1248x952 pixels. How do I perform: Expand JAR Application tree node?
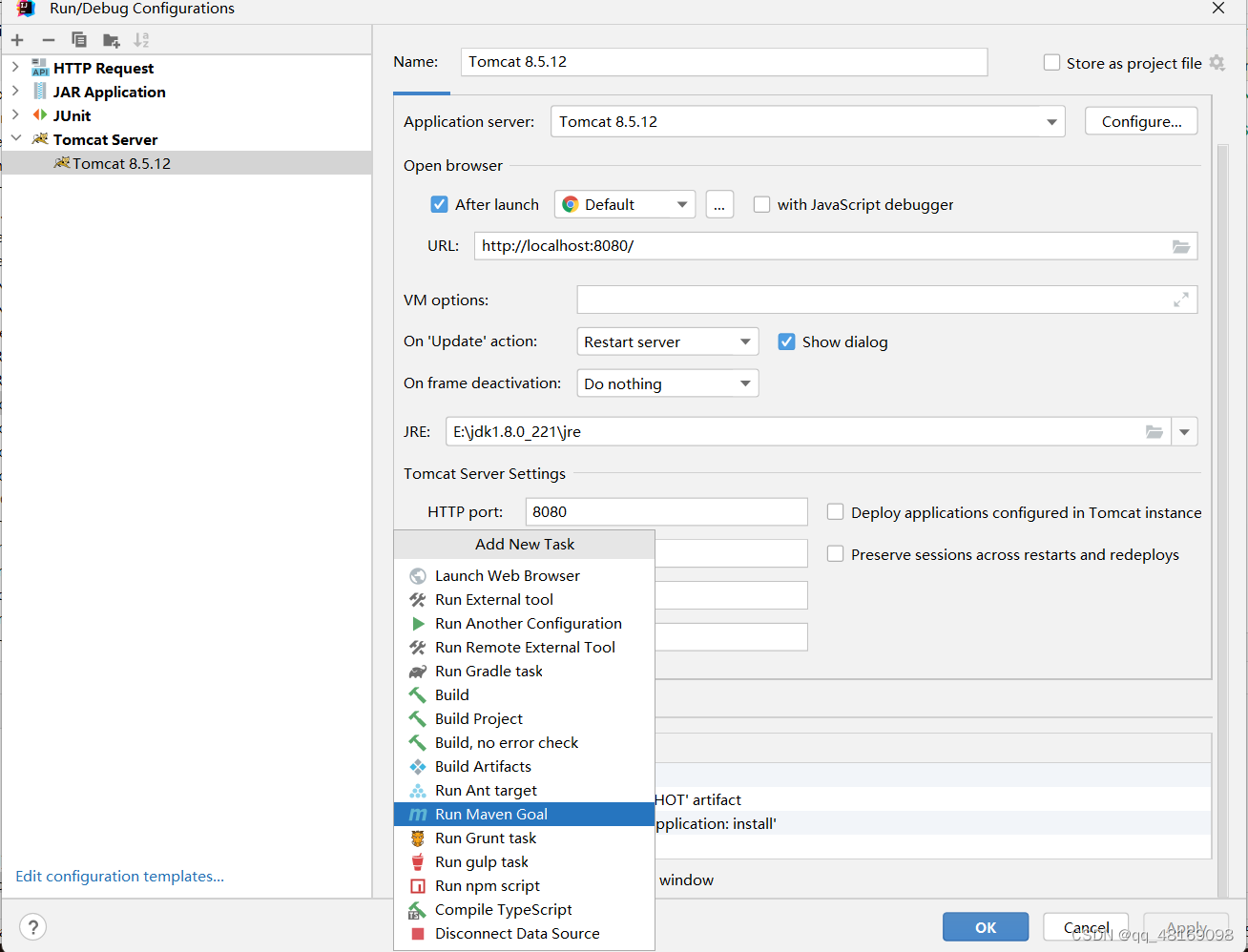15,92
